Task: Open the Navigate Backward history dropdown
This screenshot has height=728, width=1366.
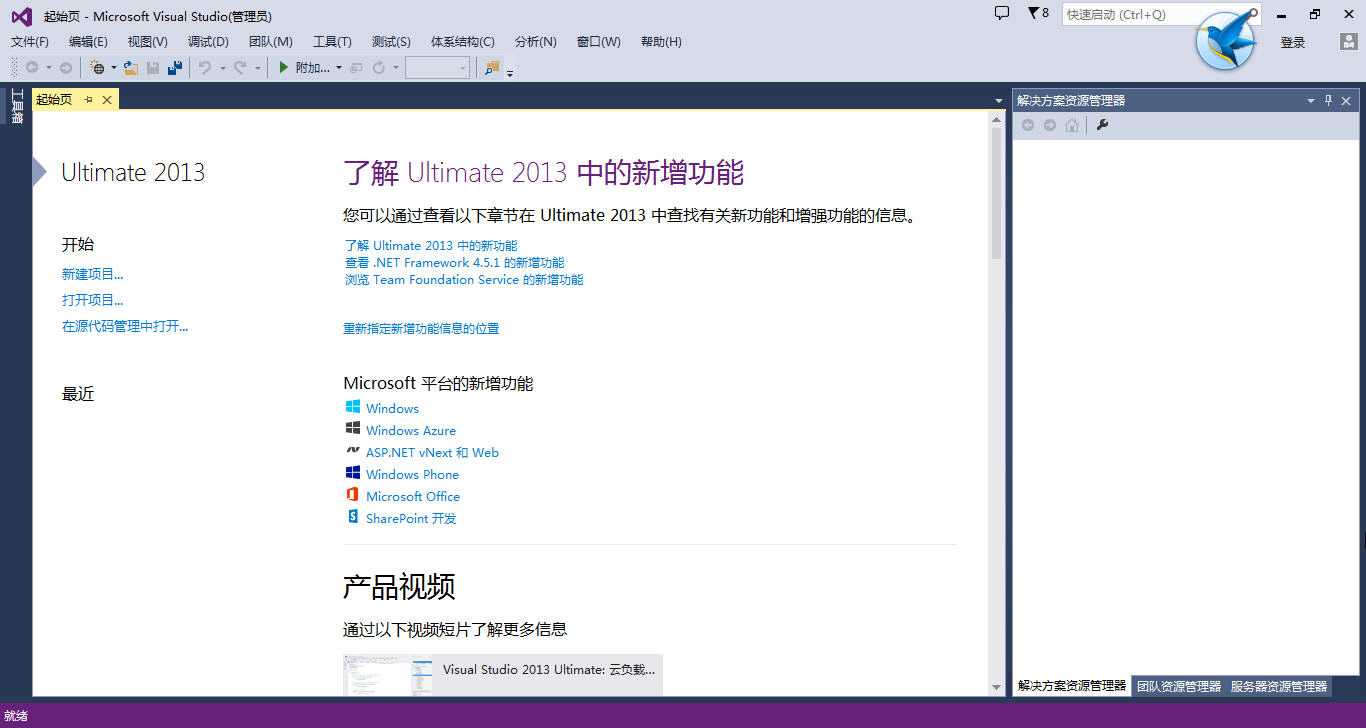Action: [47, 68]
